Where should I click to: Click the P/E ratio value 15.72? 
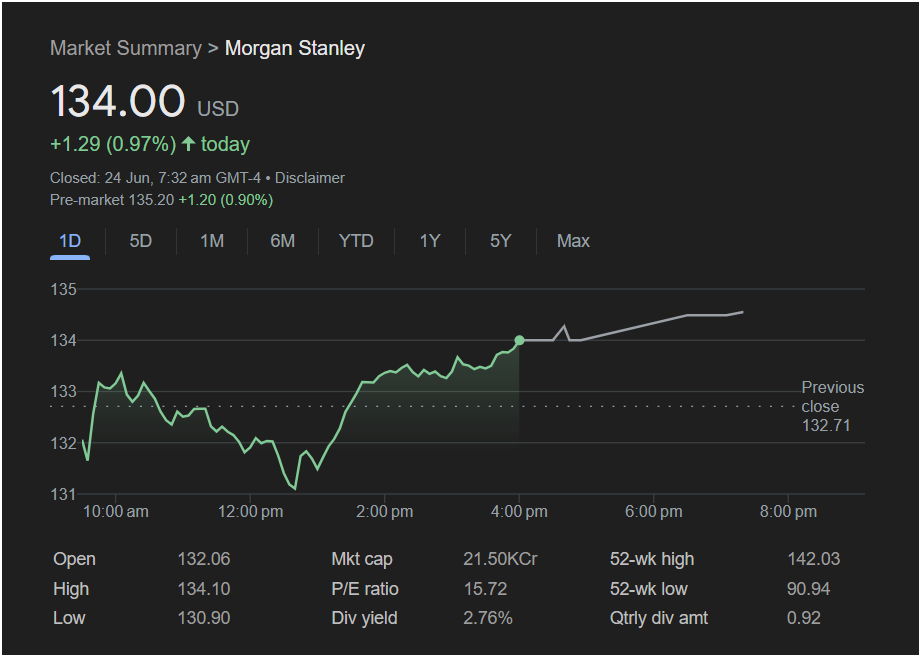pyautogui.click(x=485, y=589)
